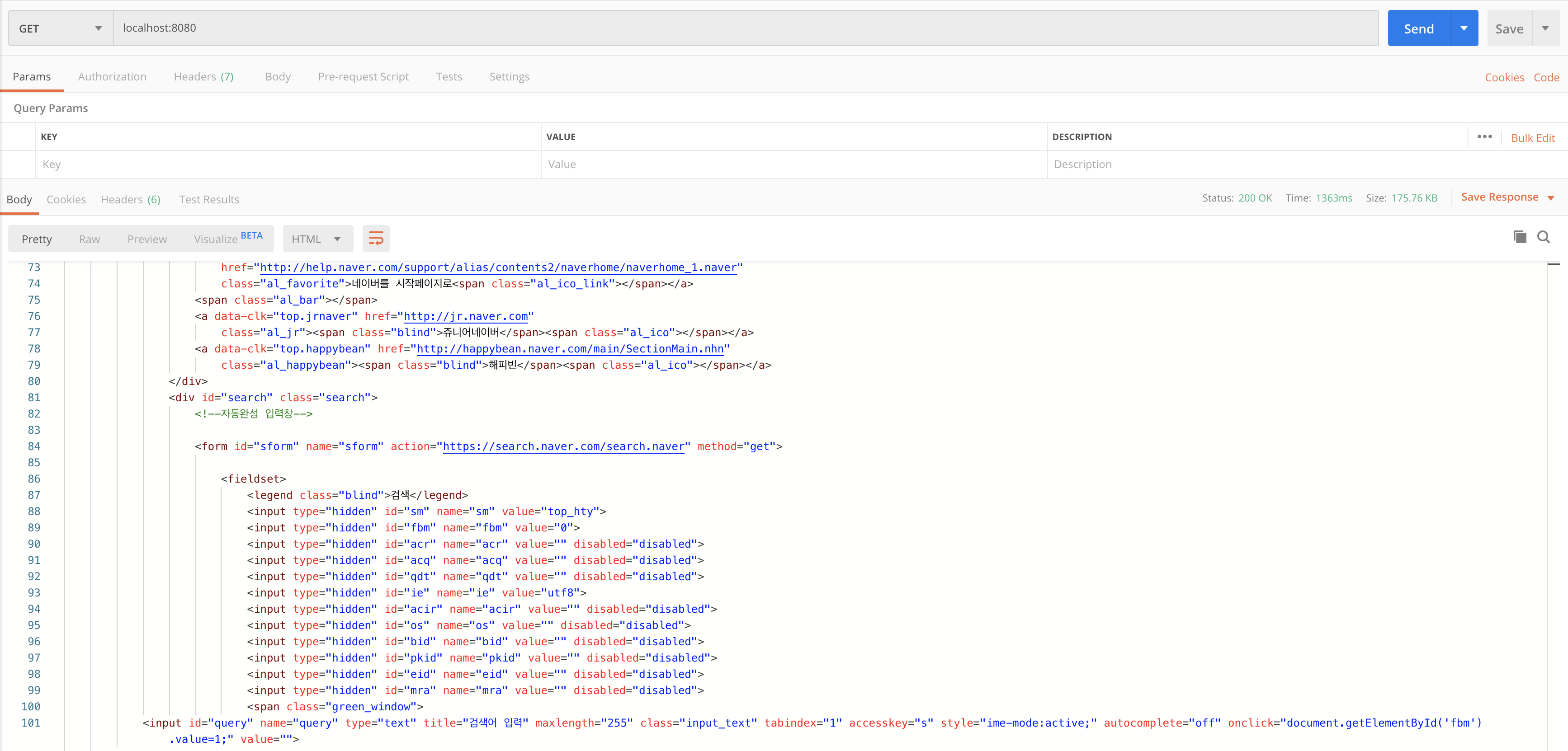Open Save button dropdown arrow
The image size is (1568, 751).
(x=1545, y=28)
